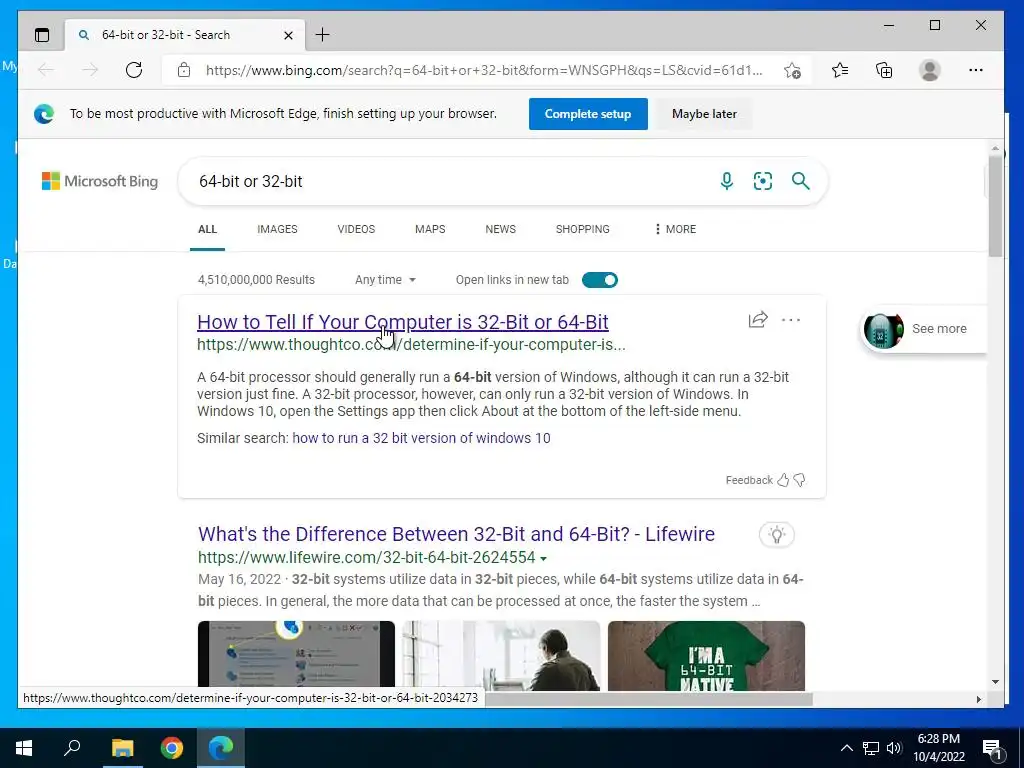Give thumbs down feedback
This screenshot has width=1024, height=768.
pos(799,480)
